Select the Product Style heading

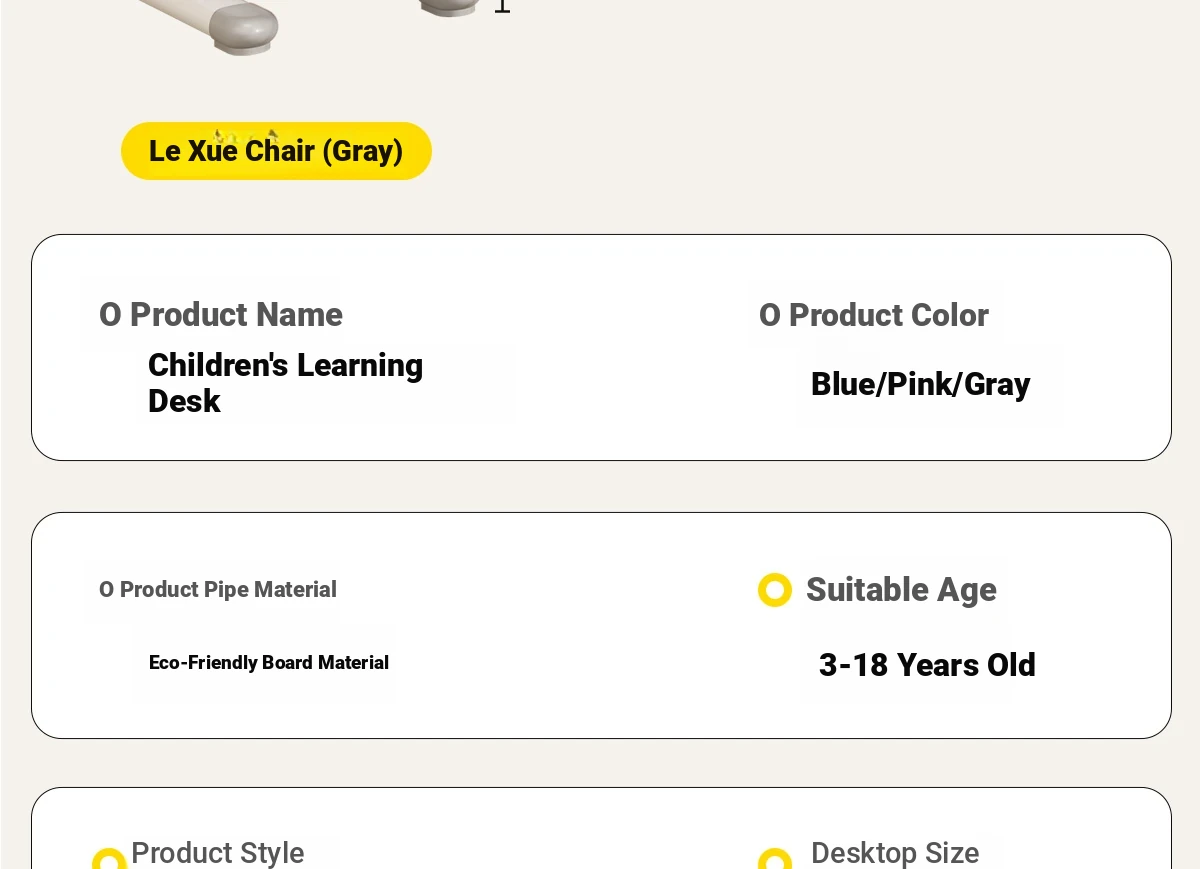pos(217,853)
